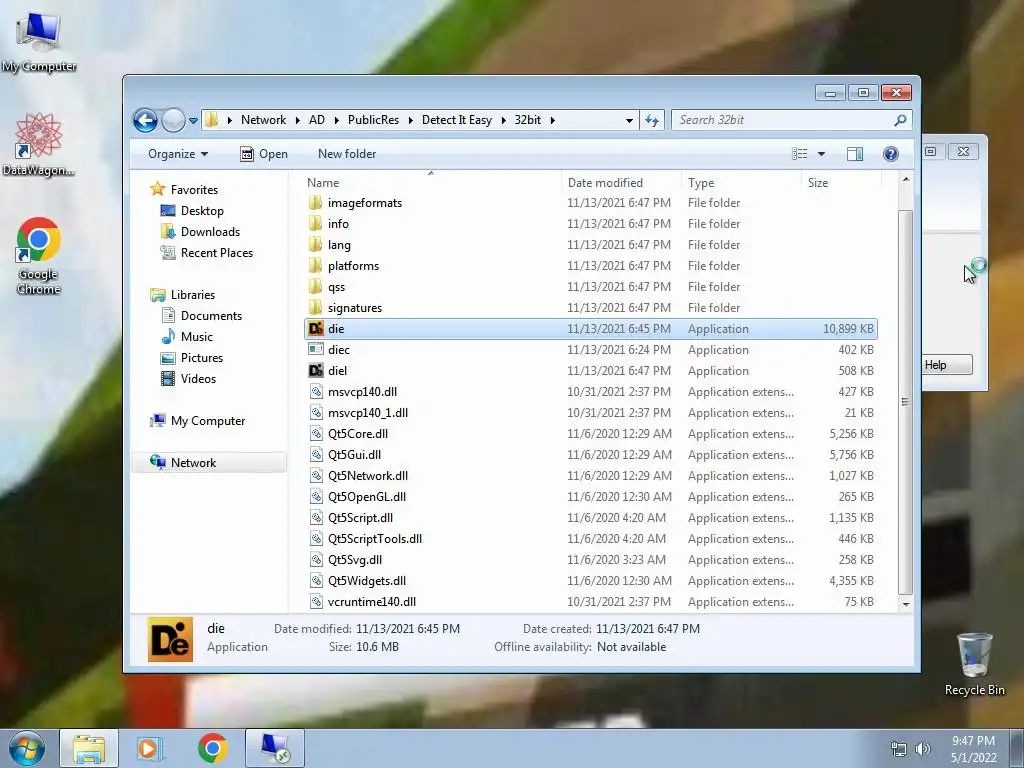Image resolution: width=1024 pixels, height=768 pixels.
Task: Navigate to Detect It Easy breadcrumb
Action: pyautogui.click(x=456, y=120)
